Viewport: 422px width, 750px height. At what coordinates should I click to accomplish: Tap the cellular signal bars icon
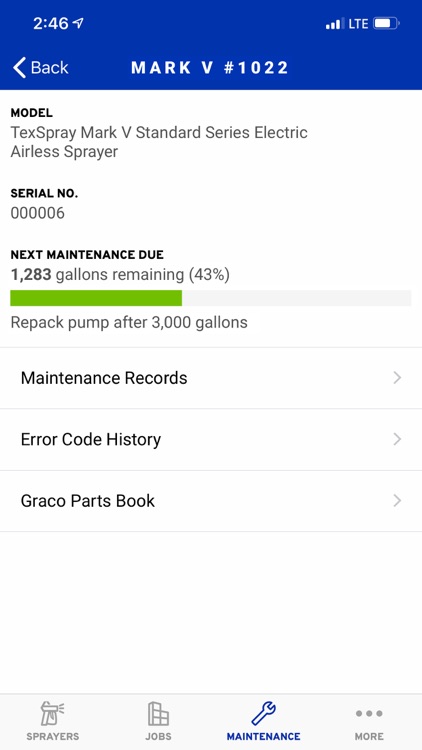334,23
